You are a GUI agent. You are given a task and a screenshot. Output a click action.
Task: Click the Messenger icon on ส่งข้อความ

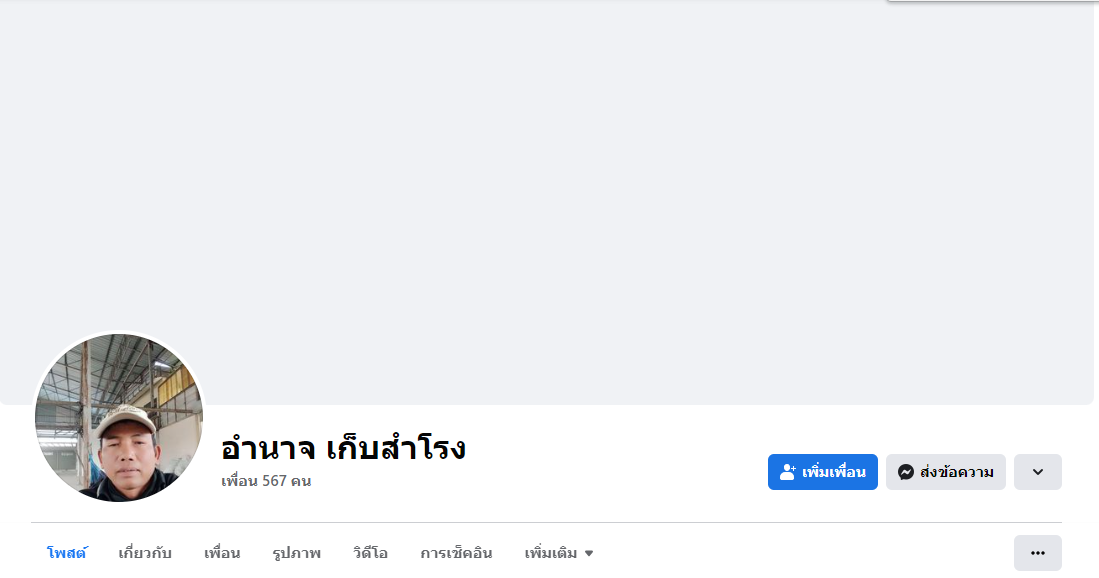pyautogui.click(x=906, y=472)
